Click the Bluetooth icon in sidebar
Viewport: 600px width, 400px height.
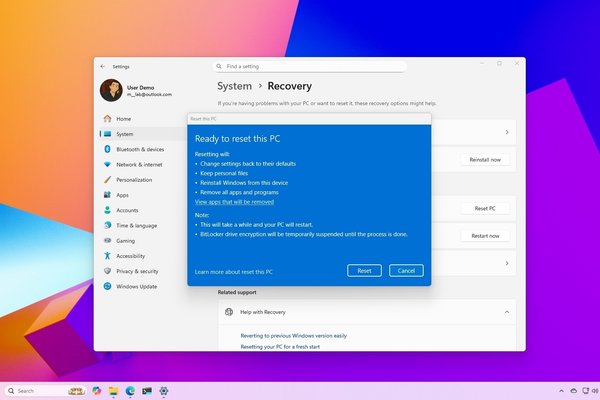pos(108,149)
